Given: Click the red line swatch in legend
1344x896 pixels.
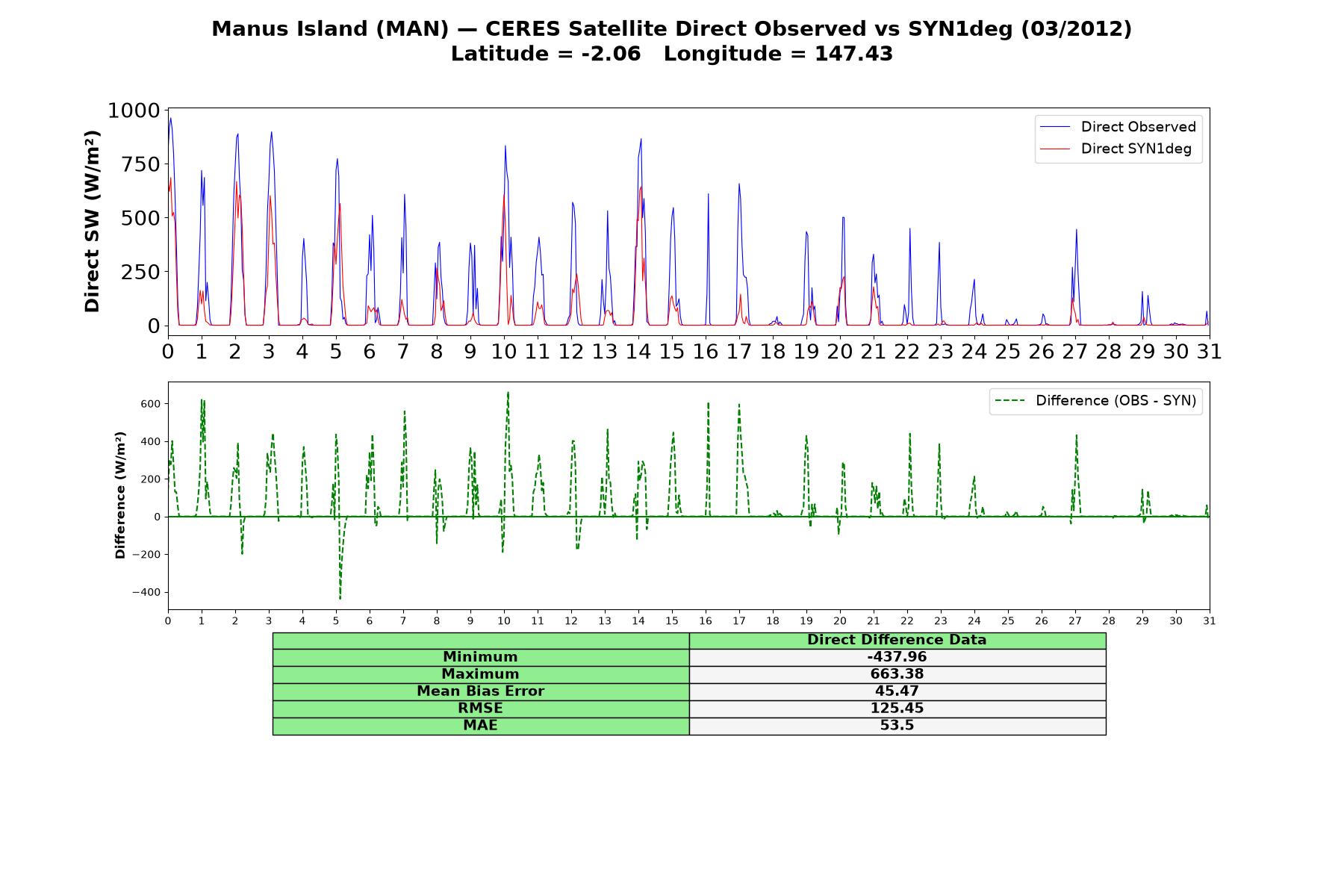Looking at the screenshot, I should pyautogui.click(x=1056, y=149).
